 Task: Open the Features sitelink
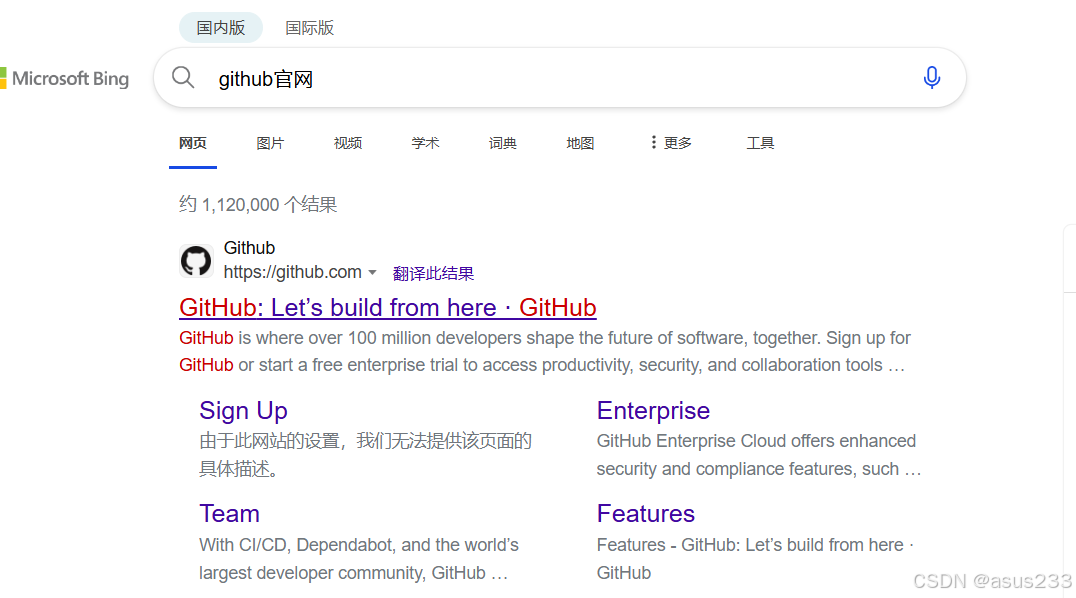646,514
